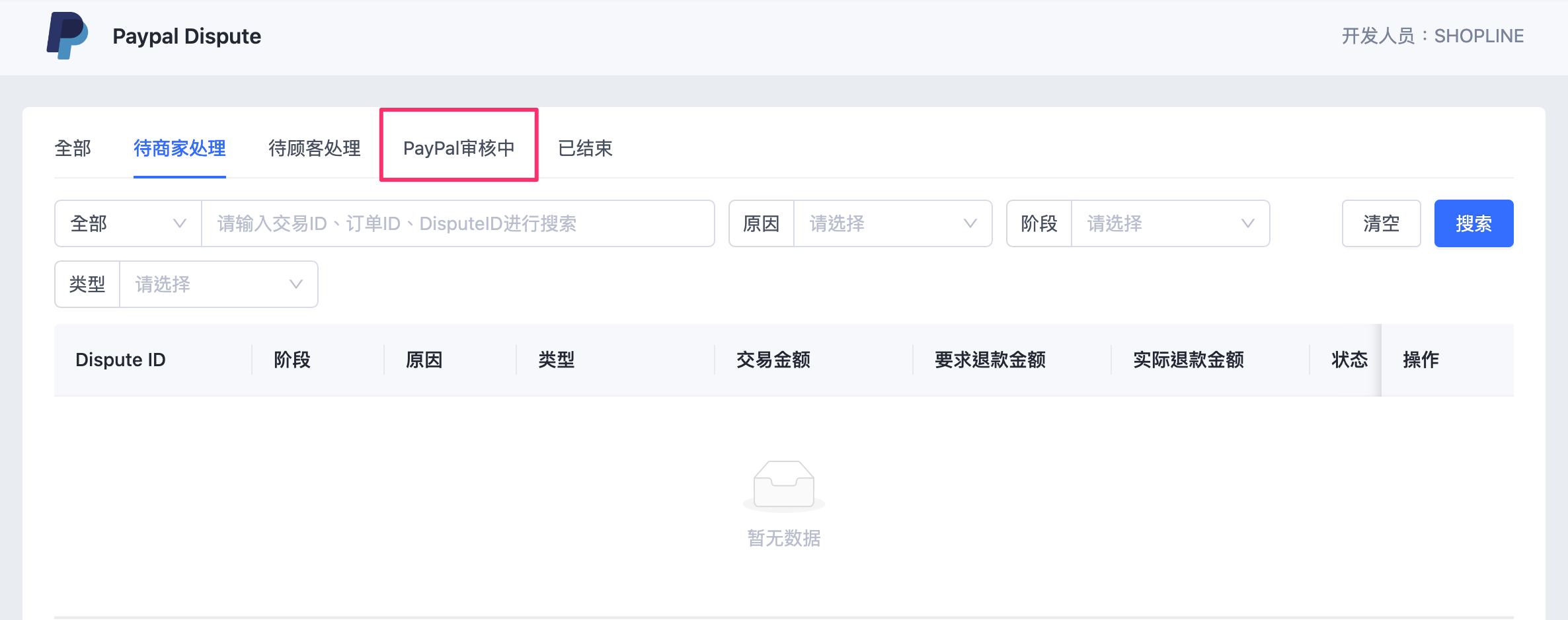Expand the 全部 search type dropdown
This screenshot has height=620, width=1568.
coord(128,223)
